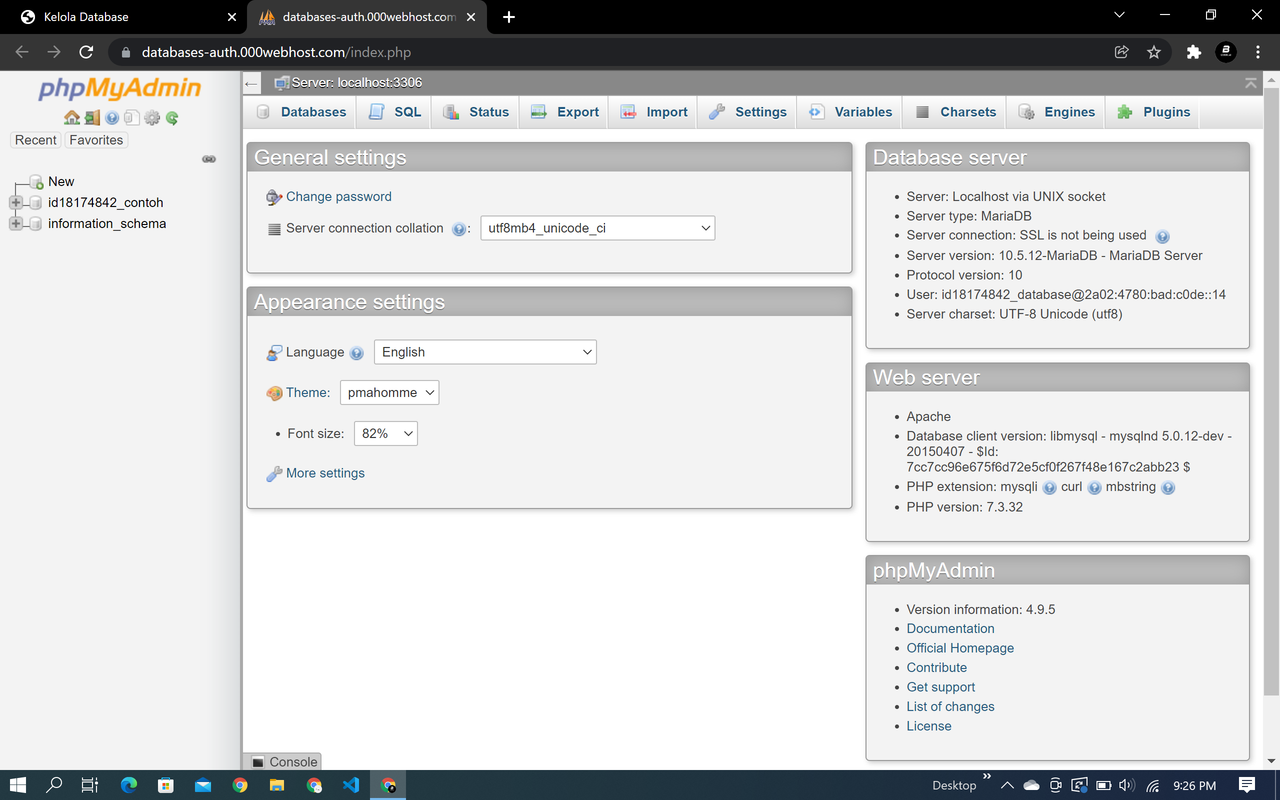Expand the information_schema database tree
Screen dimensions: 1280x800
[15, 224]
